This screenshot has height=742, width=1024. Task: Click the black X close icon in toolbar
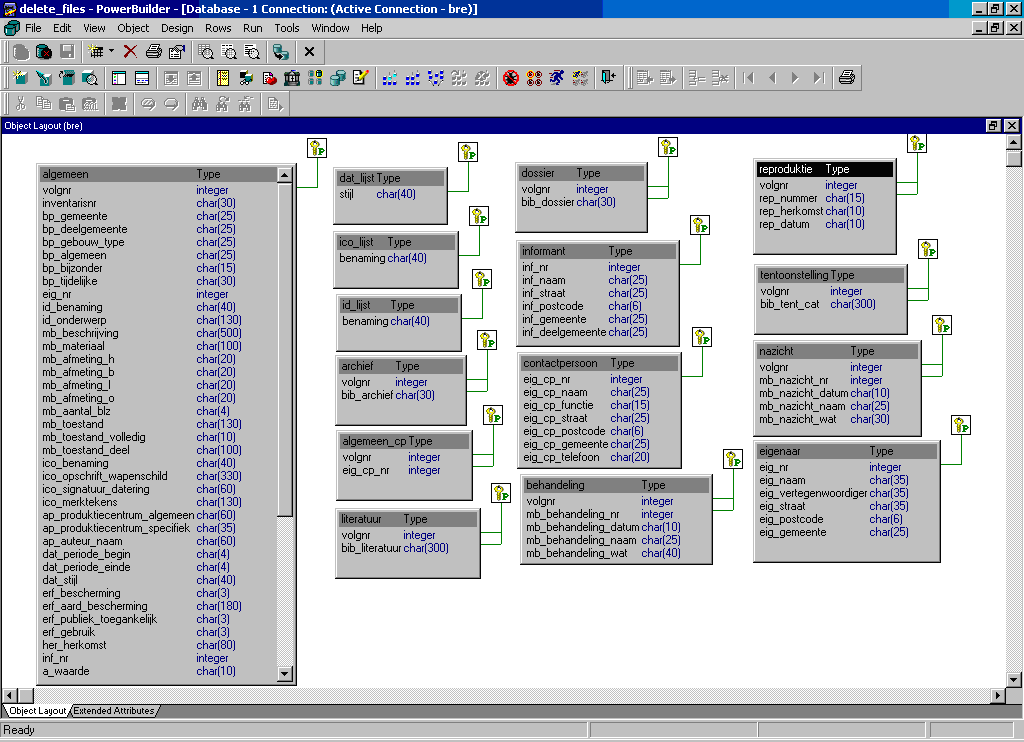tap(309, 51)
